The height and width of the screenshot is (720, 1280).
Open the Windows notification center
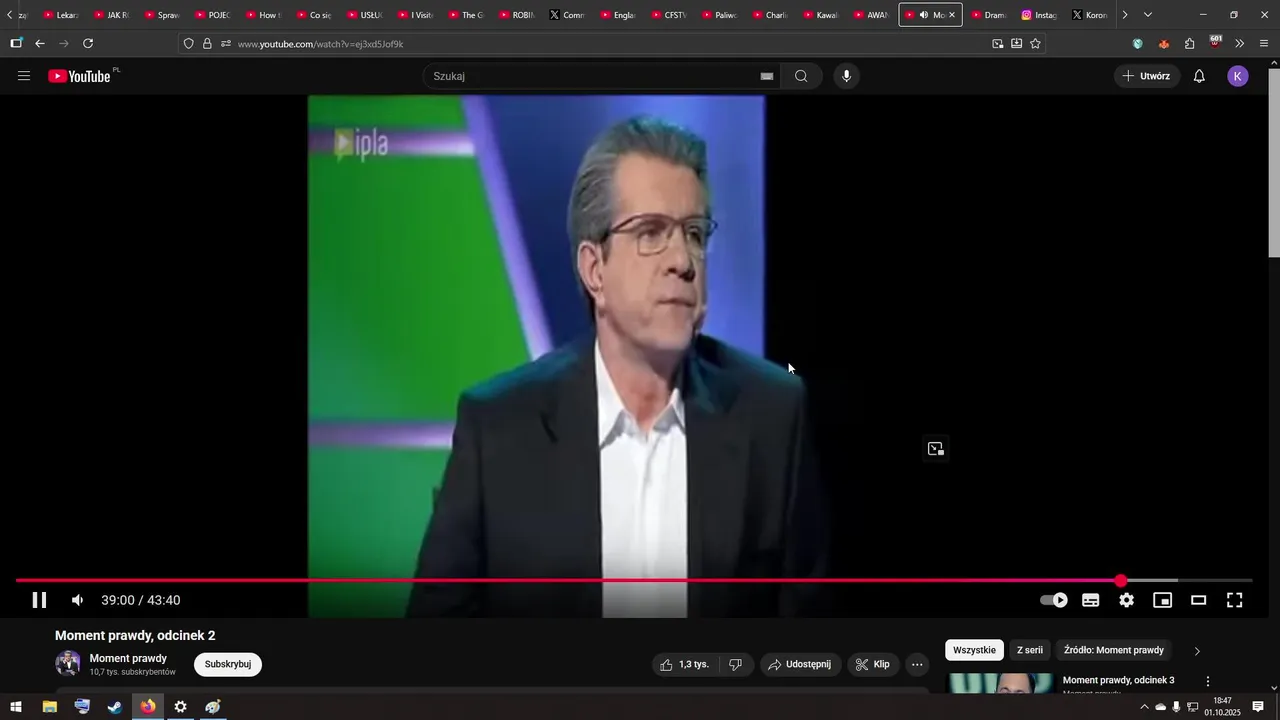coord(1259,707)
